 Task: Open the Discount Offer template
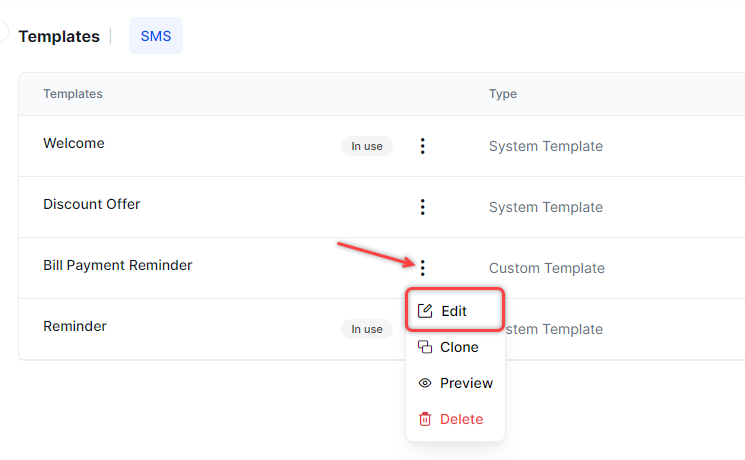[92, 204]
